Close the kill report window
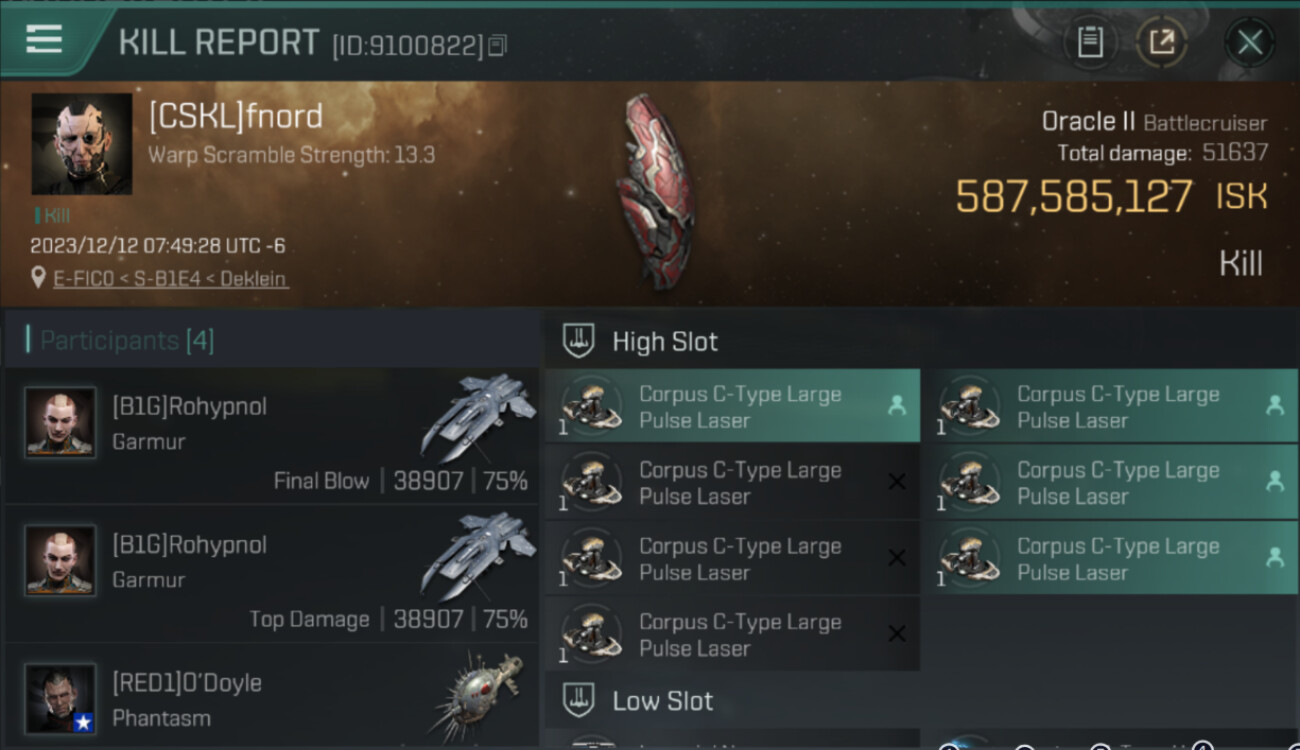 click(x=1249, y=42)
